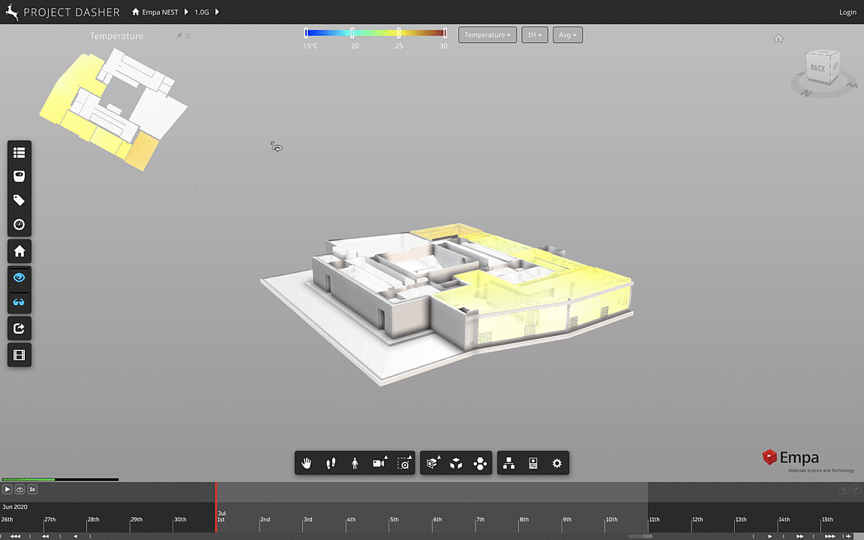Screen dimensions: 864x540
Task: Select the 1.0G breadcrumb level
Action: (x=201, y=12)
